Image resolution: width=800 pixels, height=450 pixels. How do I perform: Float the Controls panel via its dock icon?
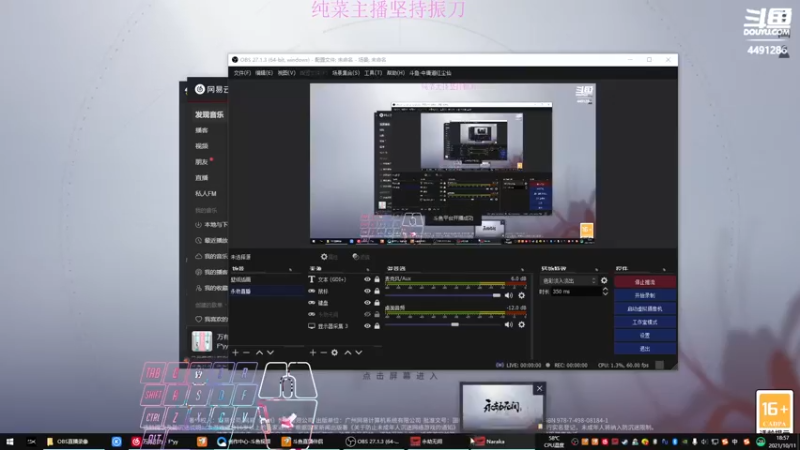(x=664, y=269)
